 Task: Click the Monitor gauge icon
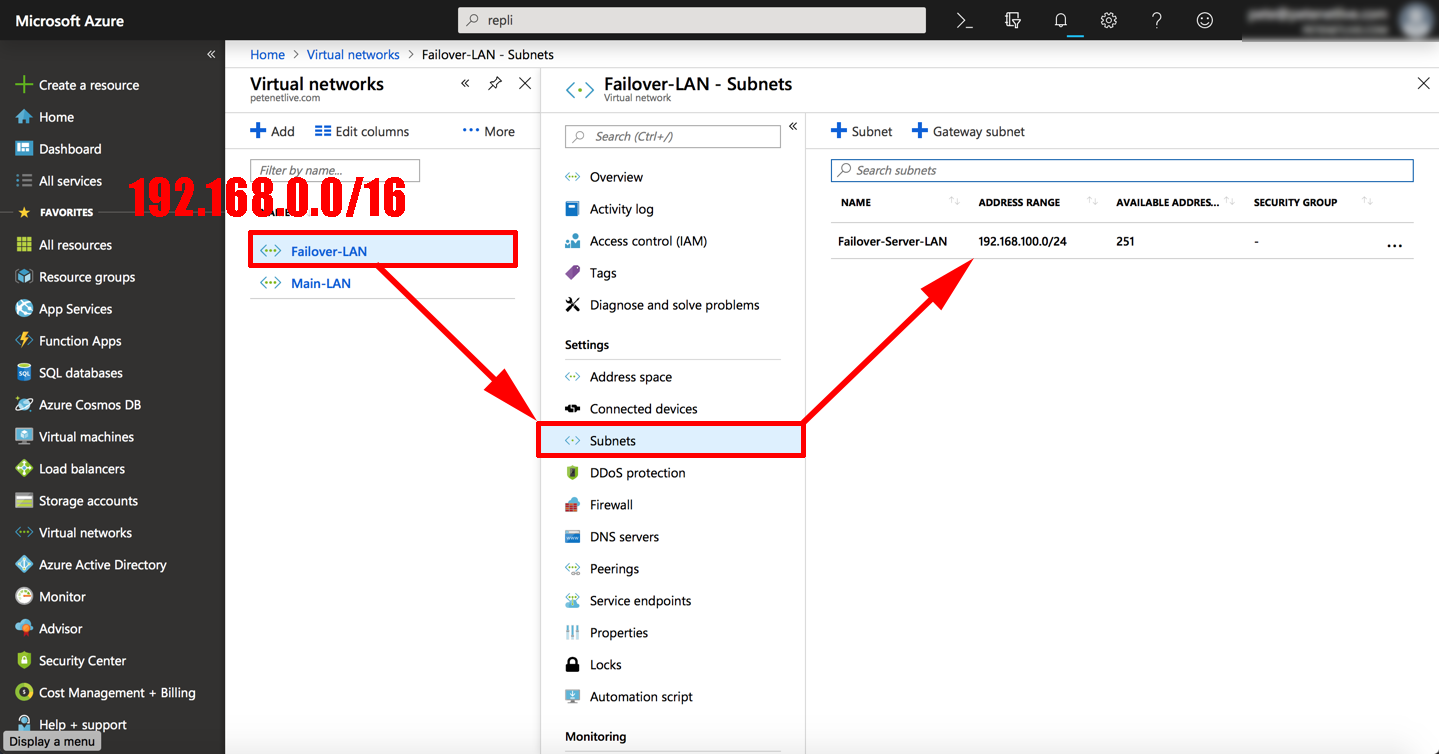[x=24, y=597]
